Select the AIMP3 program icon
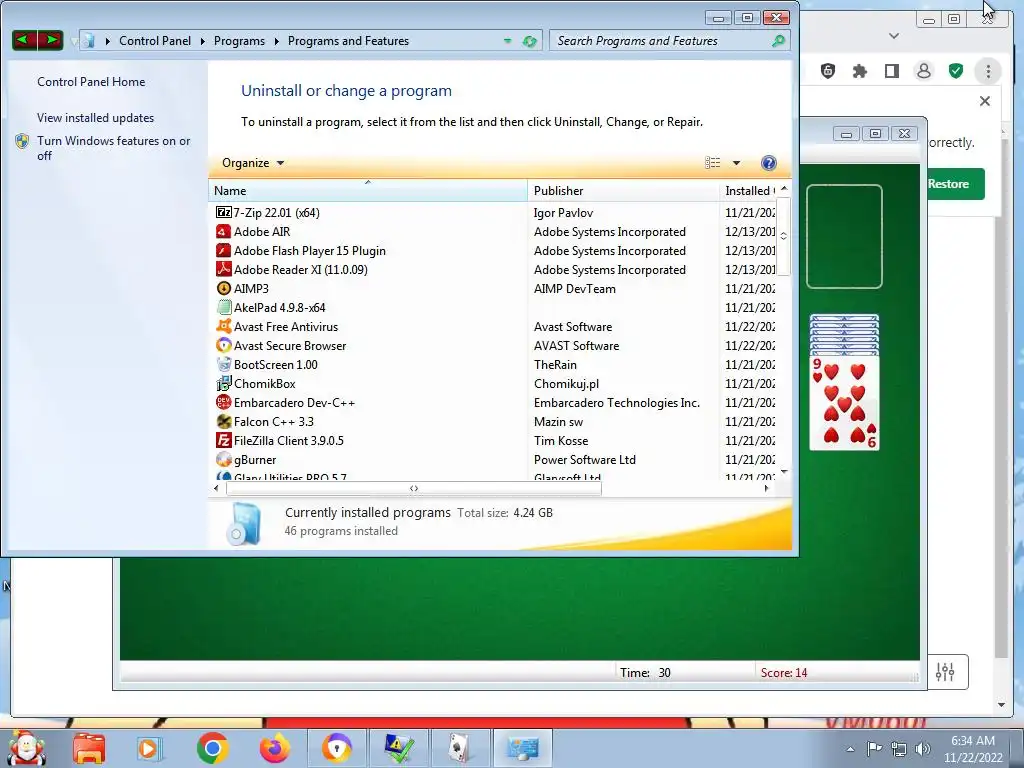This screenshot has height=768, width=1024. pyautogui.click(x=223, y=288)
